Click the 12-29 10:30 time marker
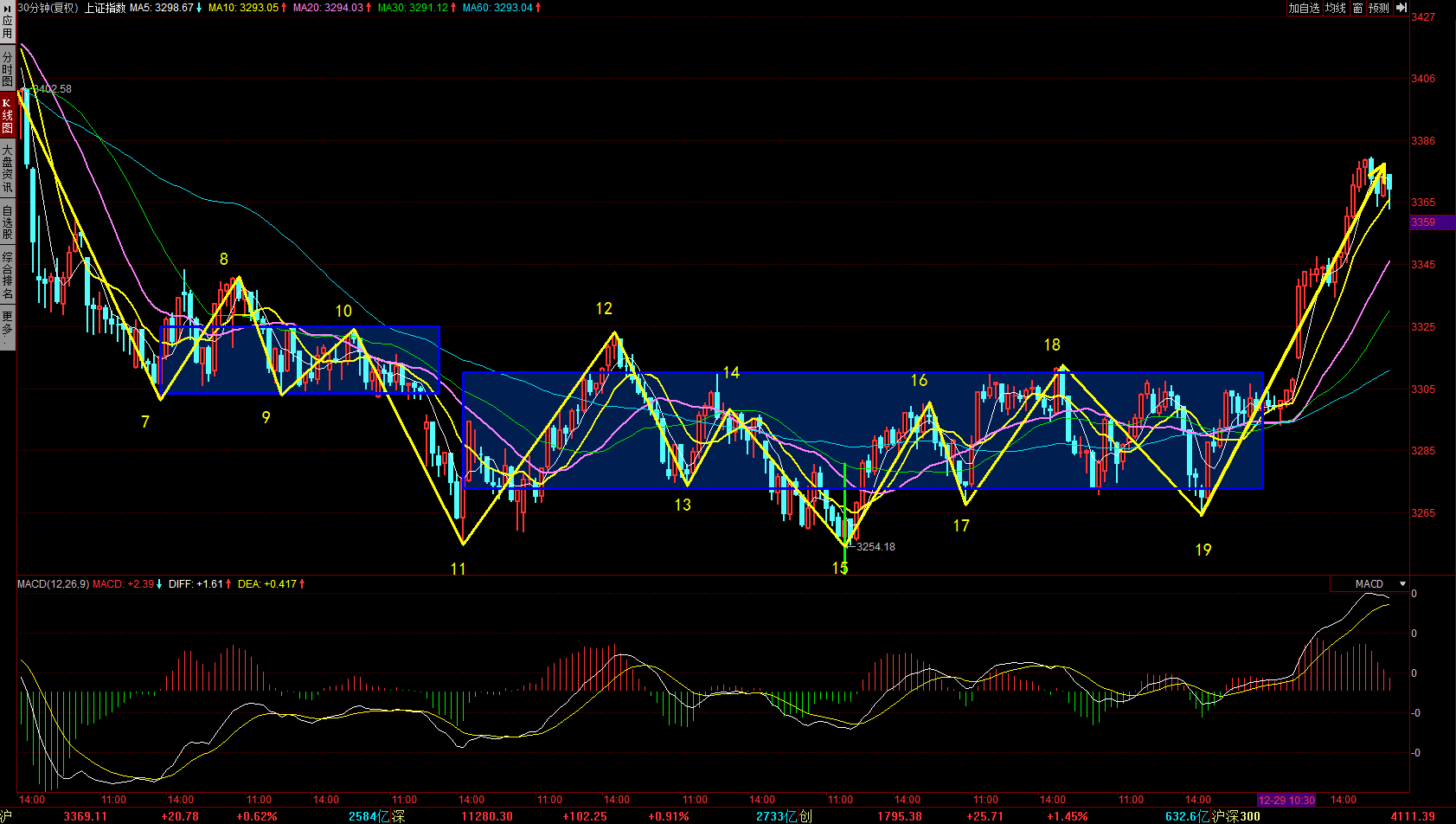The image size is (1456, 824). click(1286, 800)
